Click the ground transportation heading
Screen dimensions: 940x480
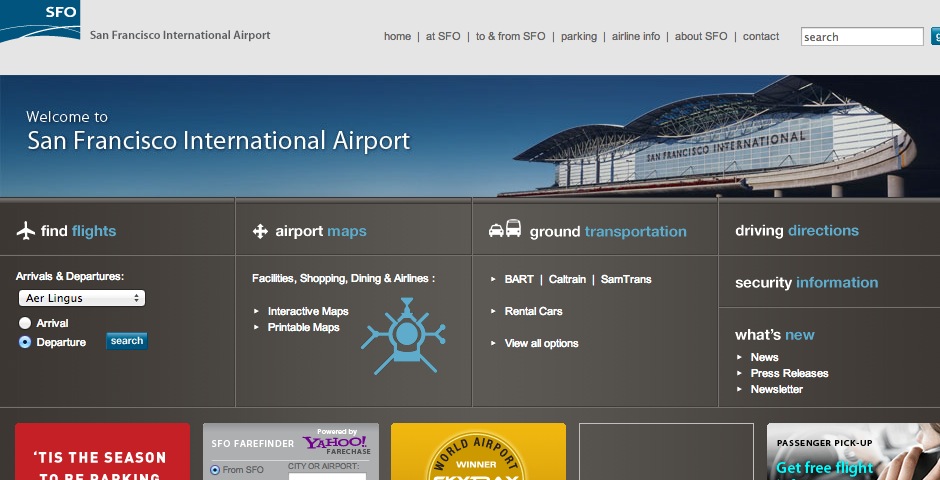click(x=608, y=232)
